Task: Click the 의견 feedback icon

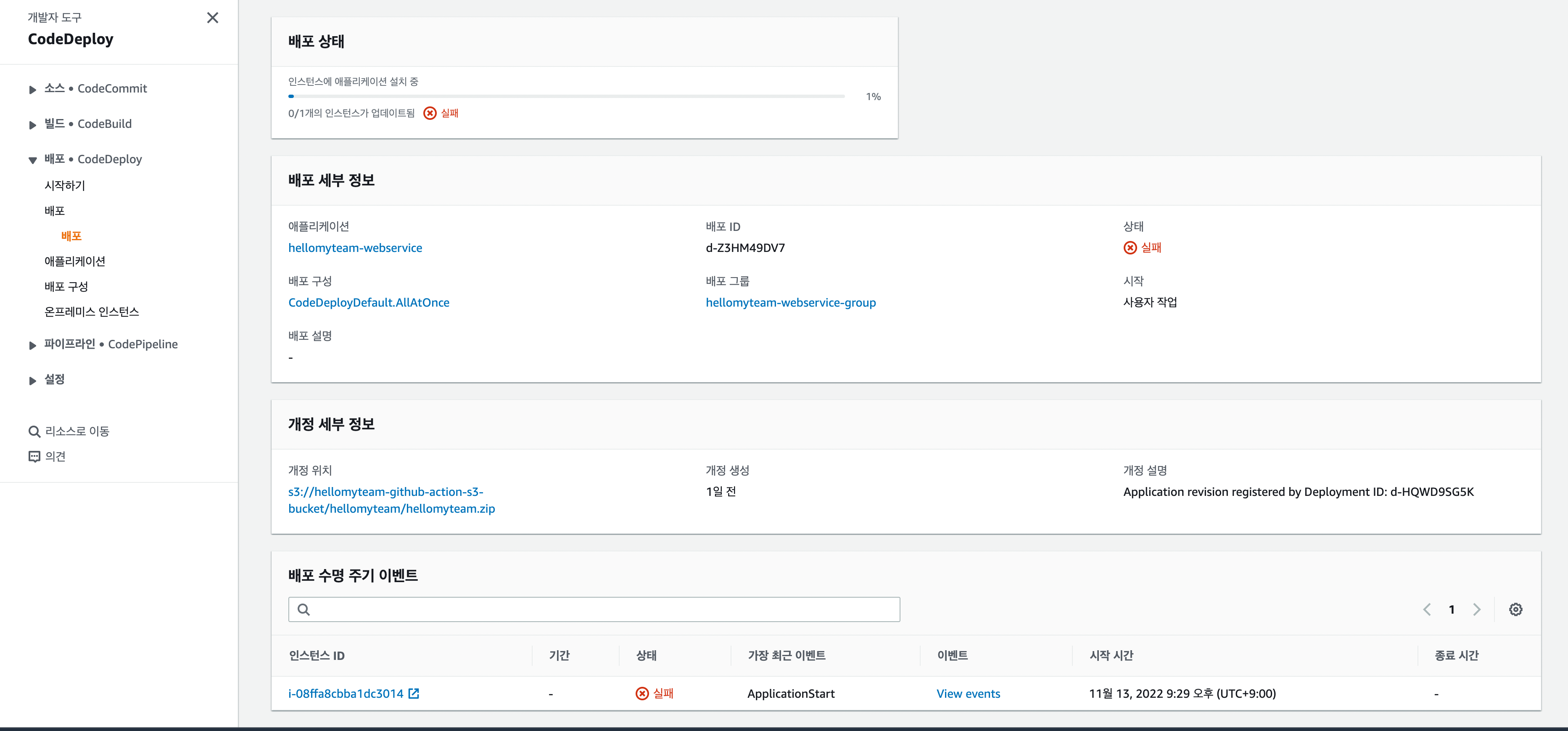Action: (34, 456)
